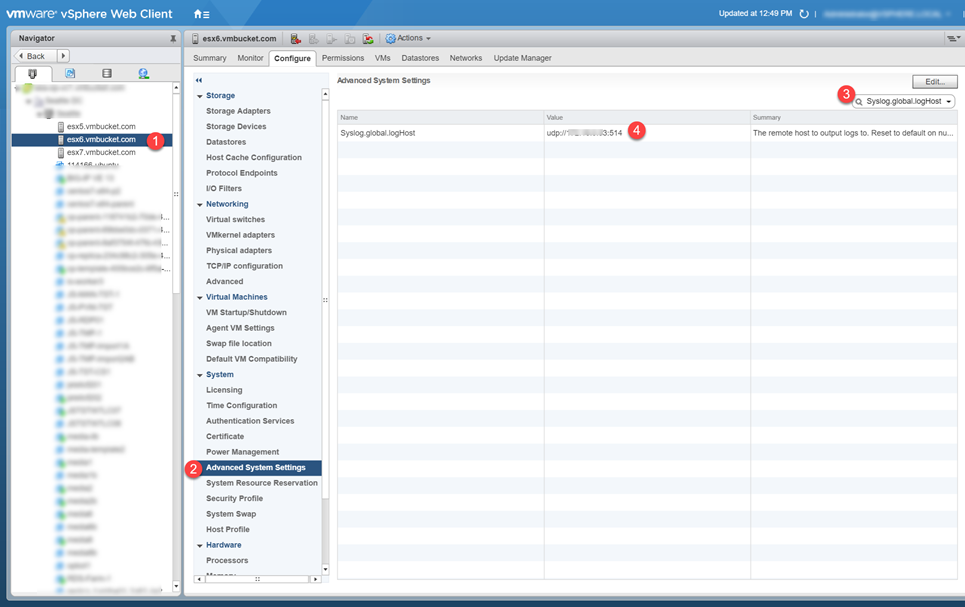Open Host Cache Configuration

click(254, 158)
